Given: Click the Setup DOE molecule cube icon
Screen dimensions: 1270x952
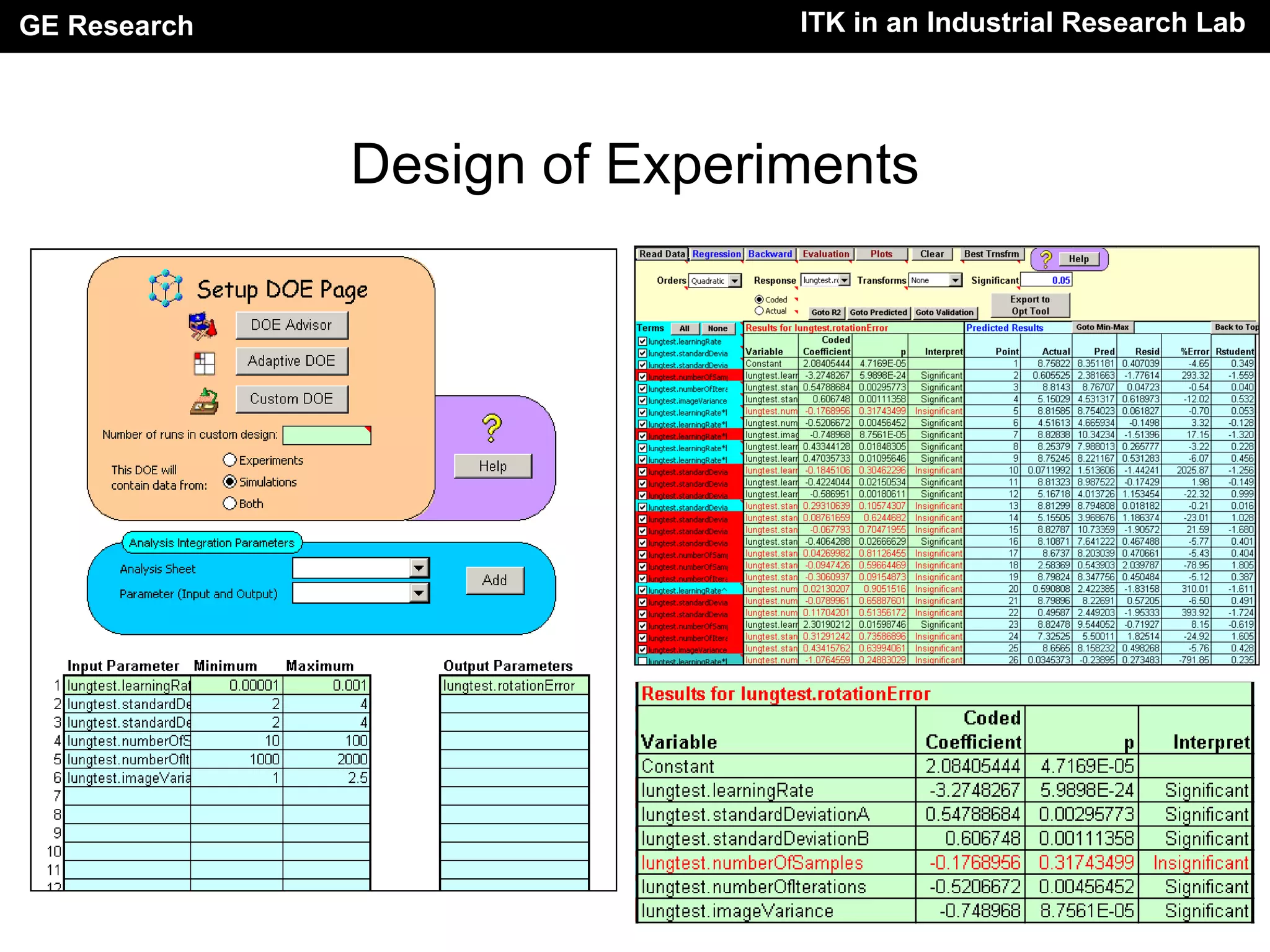Looking at the screenshot, I should pyautogui.click(x=166, y=288).
